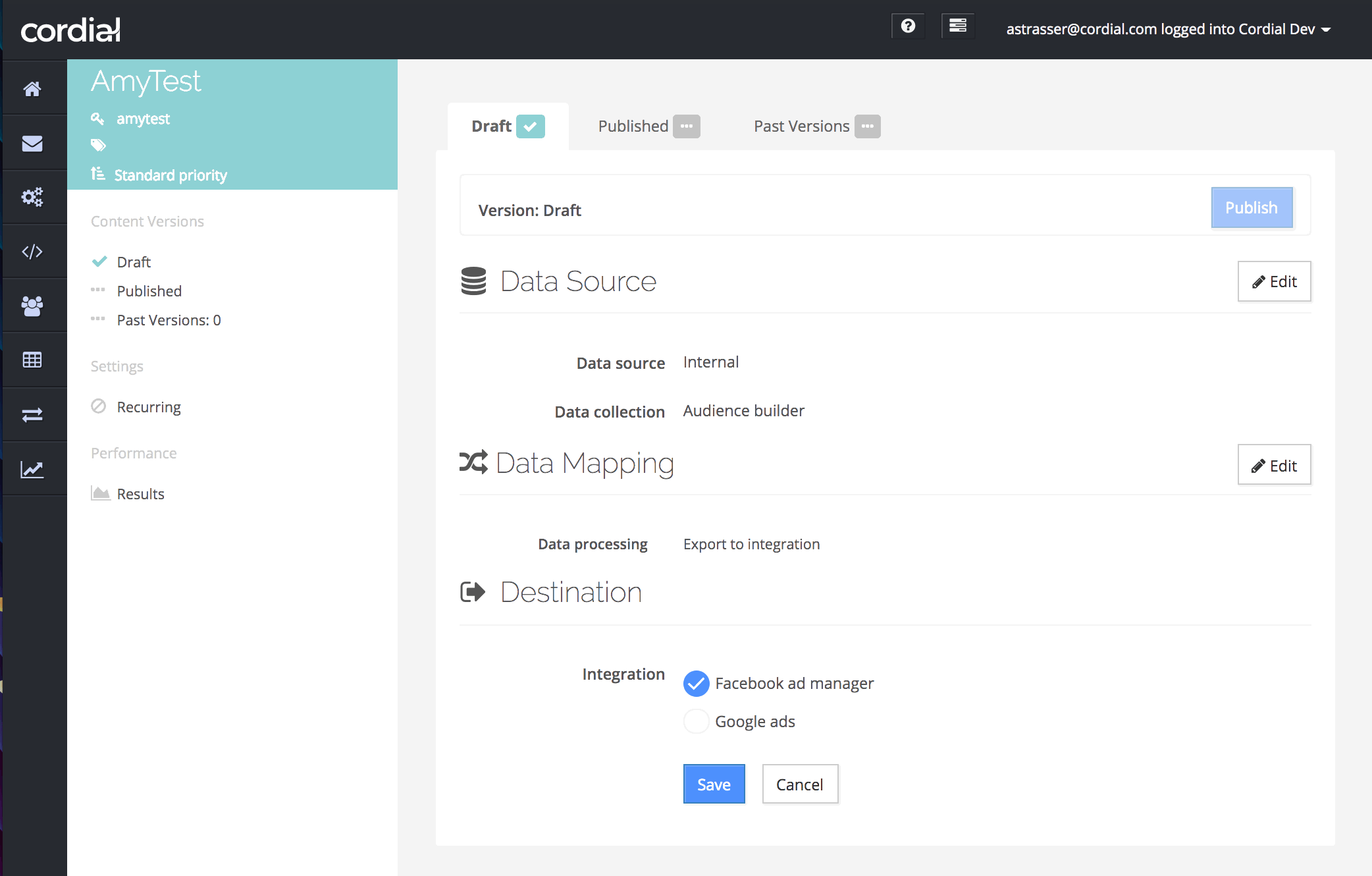Cancel the destination changes
The width and height of the screenshot is (1372, 876).
tap(800, 784)
